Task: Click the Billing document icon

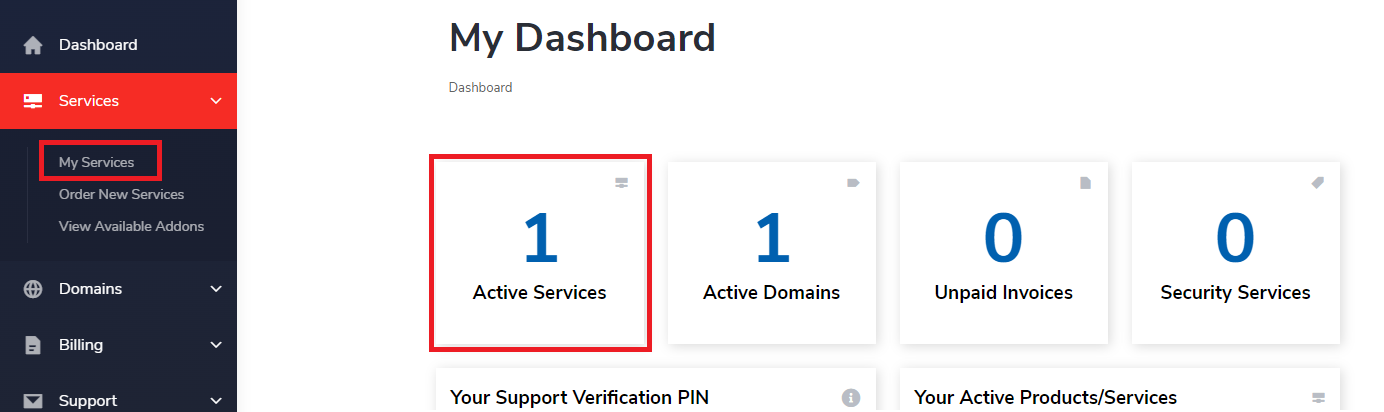Action: (x=33, y=345)
